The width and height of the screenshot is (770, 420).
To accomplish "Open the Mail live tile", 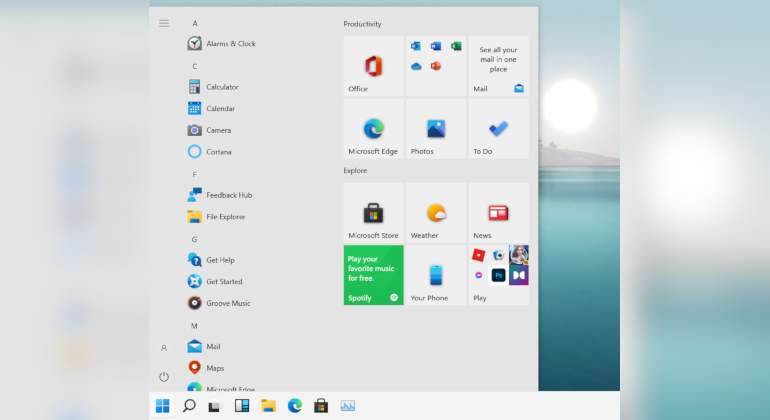I will [x=498, y=66].
